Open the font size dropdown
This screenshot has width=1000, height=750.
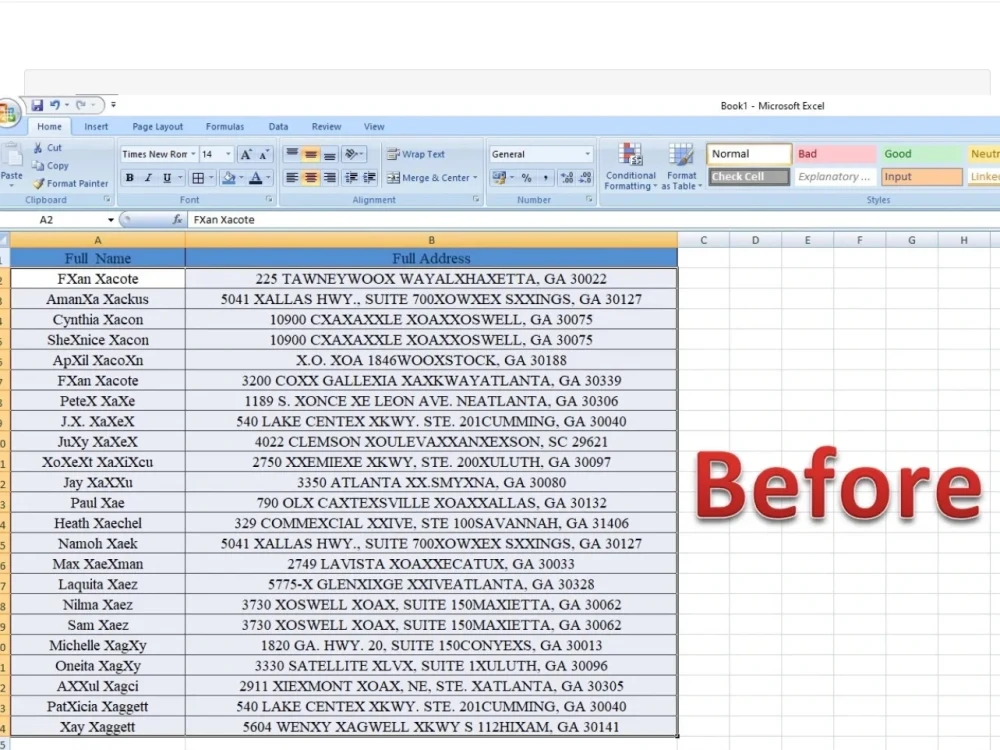(228, 154)
